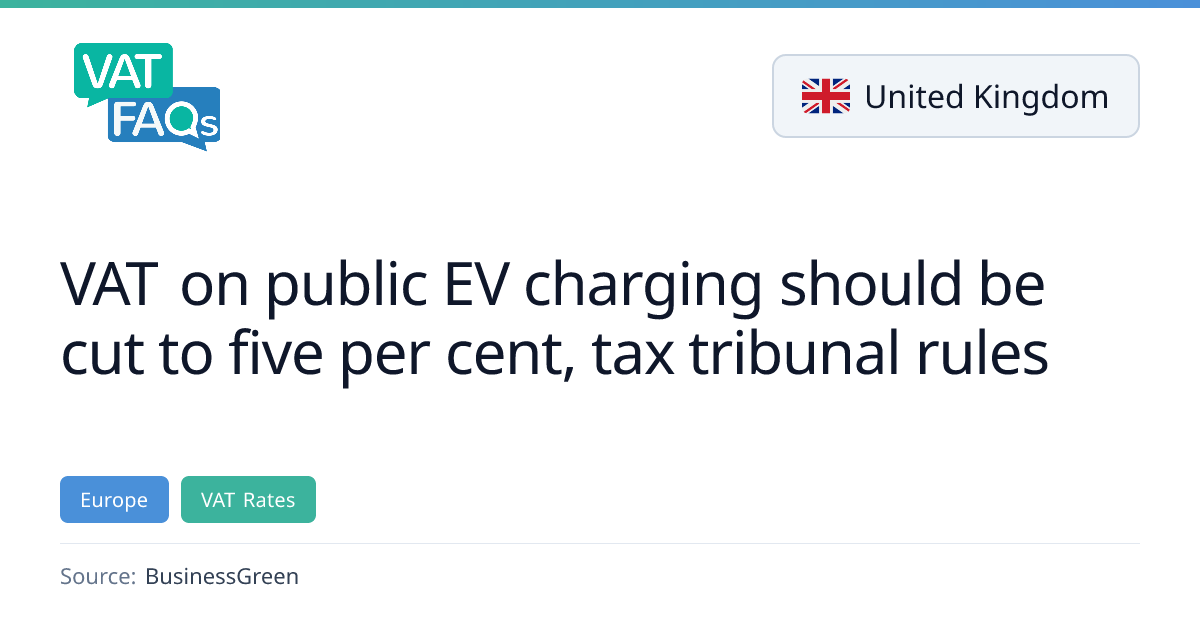Select the VAT Rates tag
This screenshot has height=630, width=1200.
248,500
